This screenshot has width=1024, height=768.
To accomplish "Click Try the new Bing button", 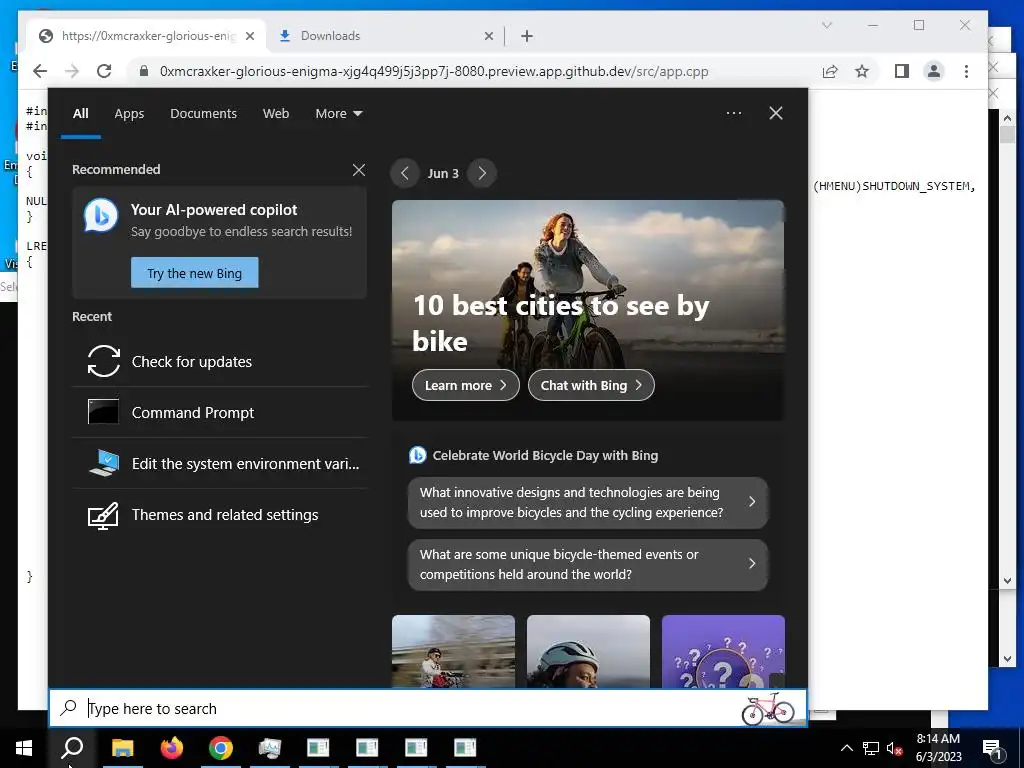I will [x=195, y=273].
